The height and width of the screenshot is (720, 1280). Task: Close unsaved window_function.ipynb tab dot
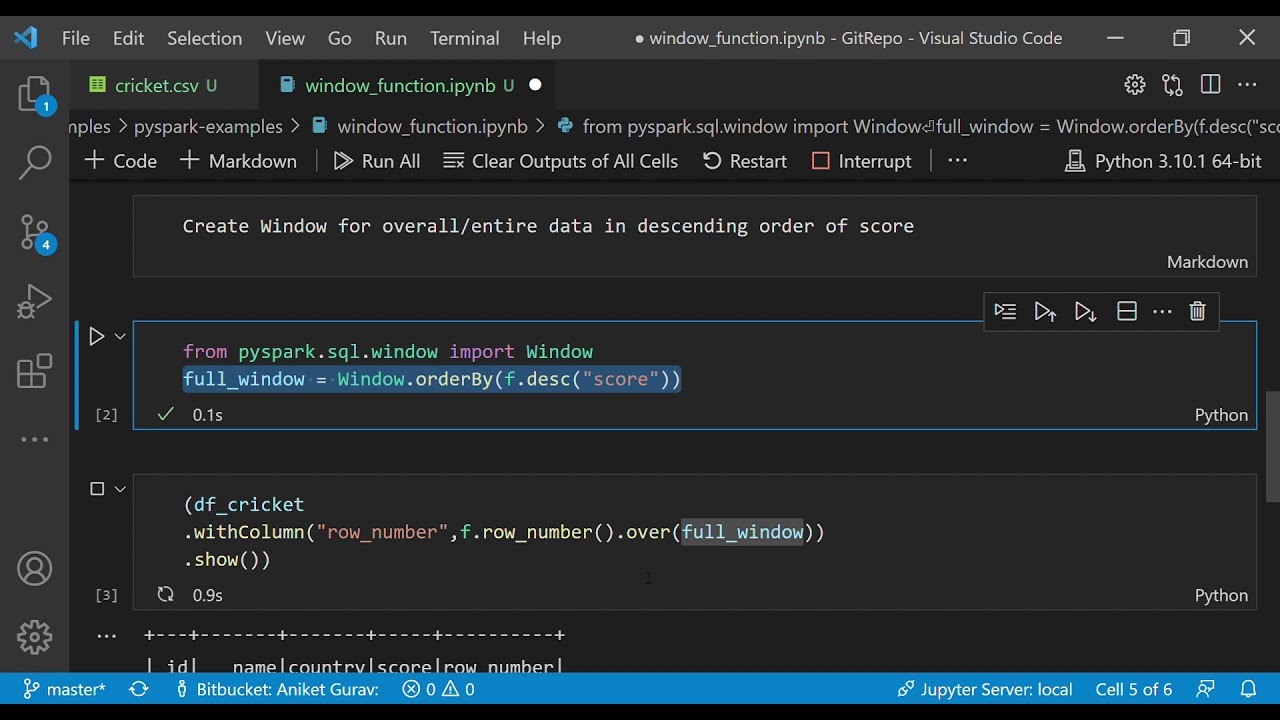535,85
